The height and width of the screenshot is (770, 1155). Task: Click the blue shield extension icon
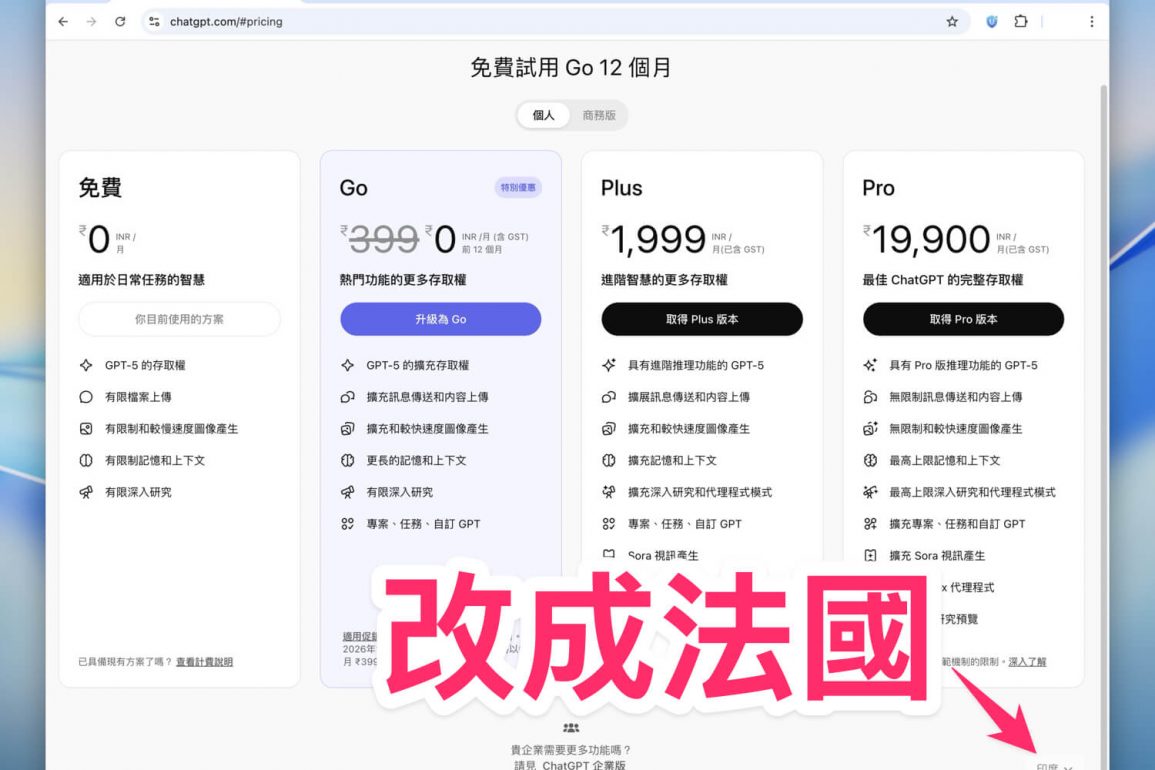click(991, 21)
